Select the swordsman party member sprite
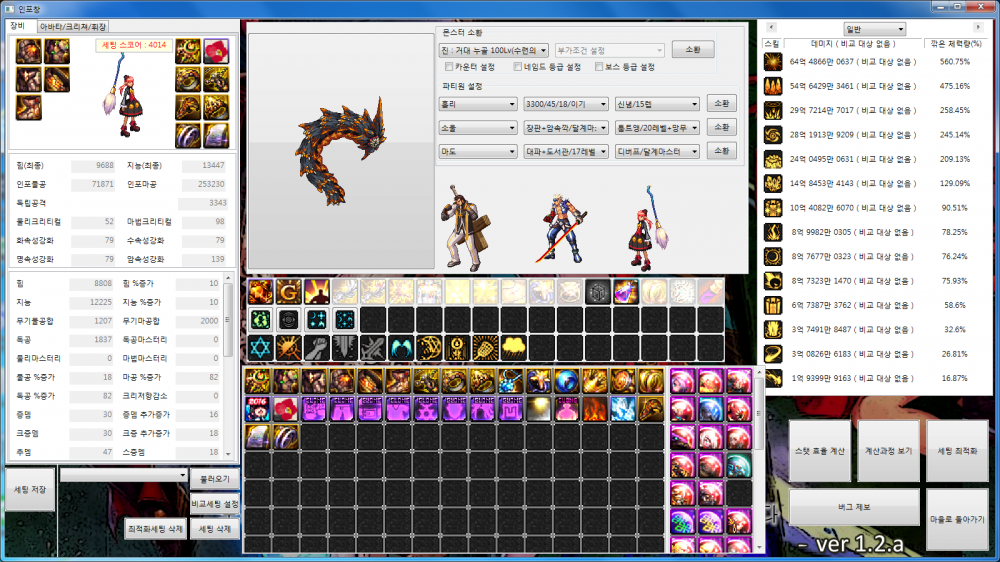Screen dimensions: 1000x562 click(562, 230)
